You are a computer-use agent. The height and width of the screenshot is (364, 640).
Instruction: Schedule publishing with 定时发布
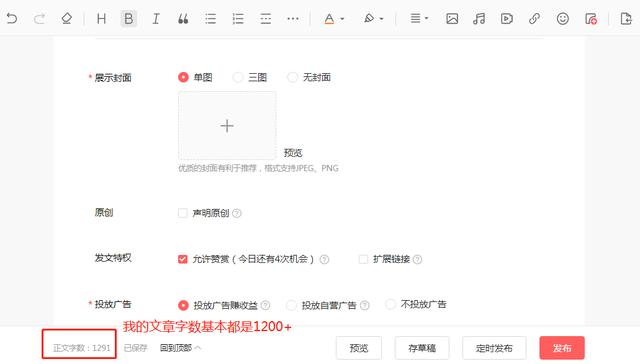pyautogui.click(x=494, y=348)
